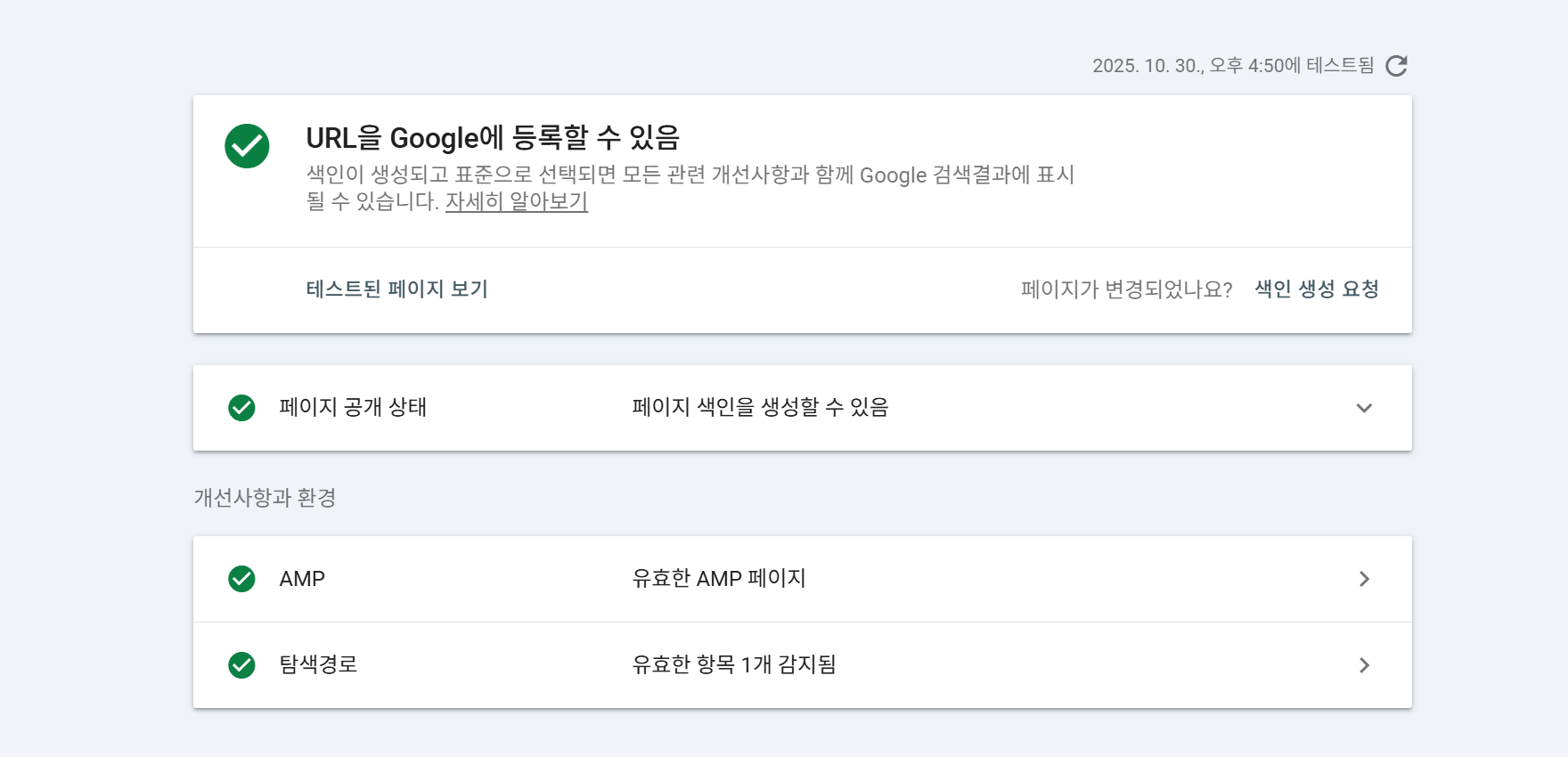Click the green check icon in the AMP row

pos(241,579)
